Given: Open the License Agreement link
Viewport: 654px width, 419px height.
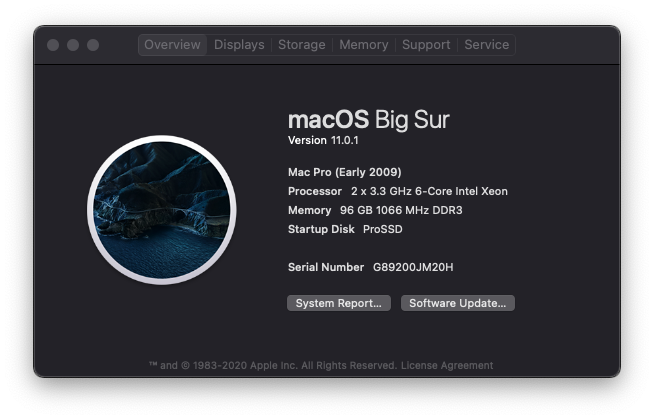Looking at the screenshot, I should pyautogui.click(x=447, y=366).
